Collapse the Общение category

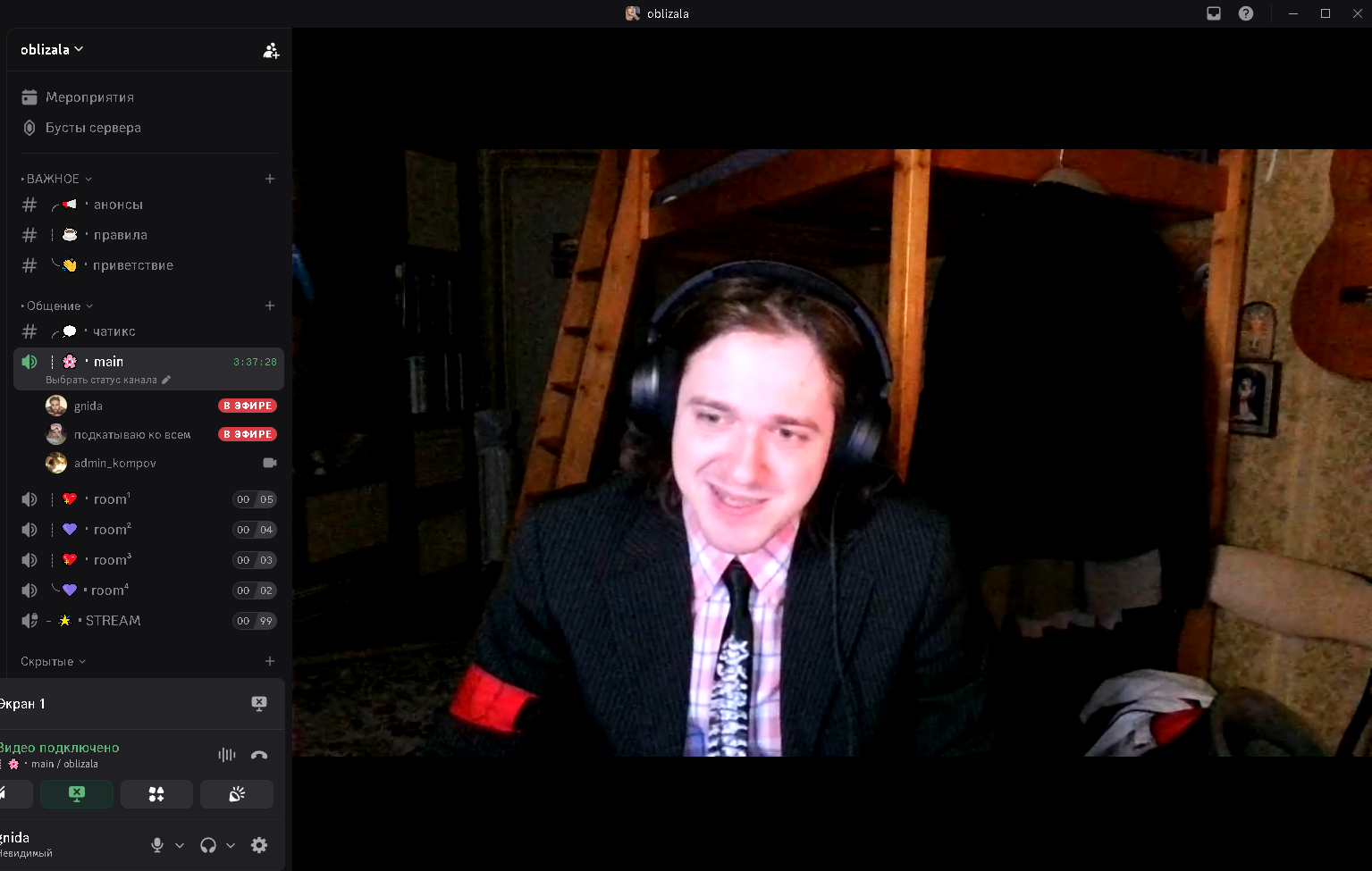point(57,306)
